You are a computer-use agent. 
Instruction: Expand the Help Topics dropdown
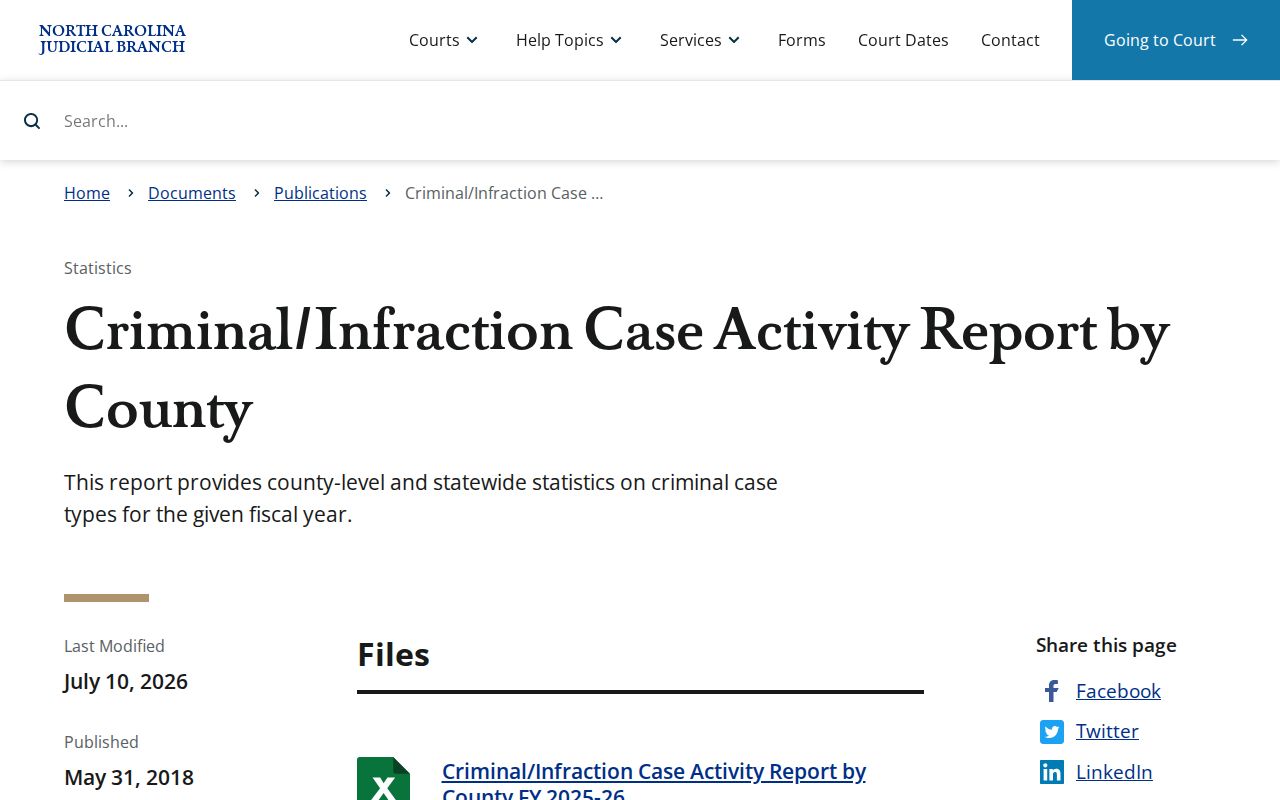click(569, 40)
